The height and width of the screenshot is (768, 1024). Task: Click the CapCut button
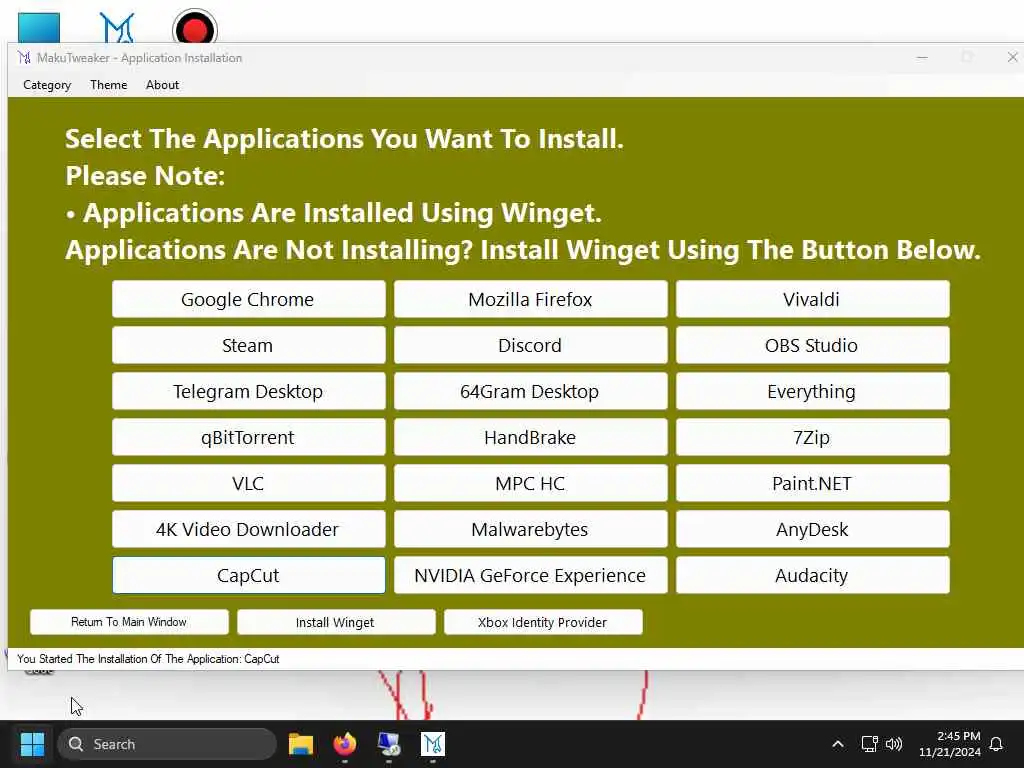[249, 575]
